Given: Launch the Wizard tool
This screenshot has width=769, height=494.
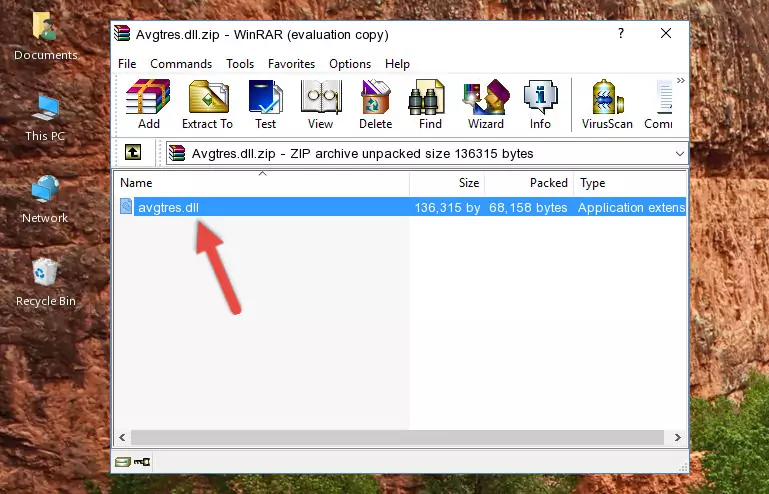Looking at the screenshot, I should coord(486,104).
